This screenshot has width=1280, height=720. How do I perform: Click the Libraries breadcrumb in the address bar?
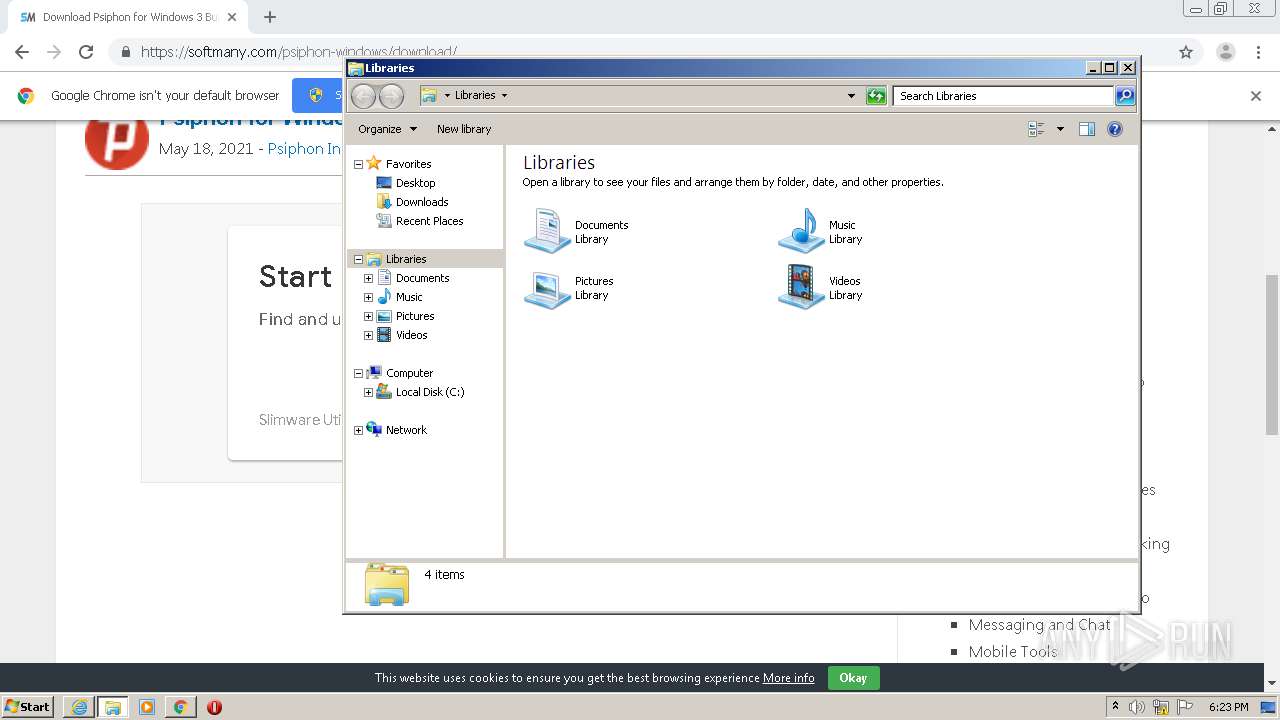[x=475, y=96]
